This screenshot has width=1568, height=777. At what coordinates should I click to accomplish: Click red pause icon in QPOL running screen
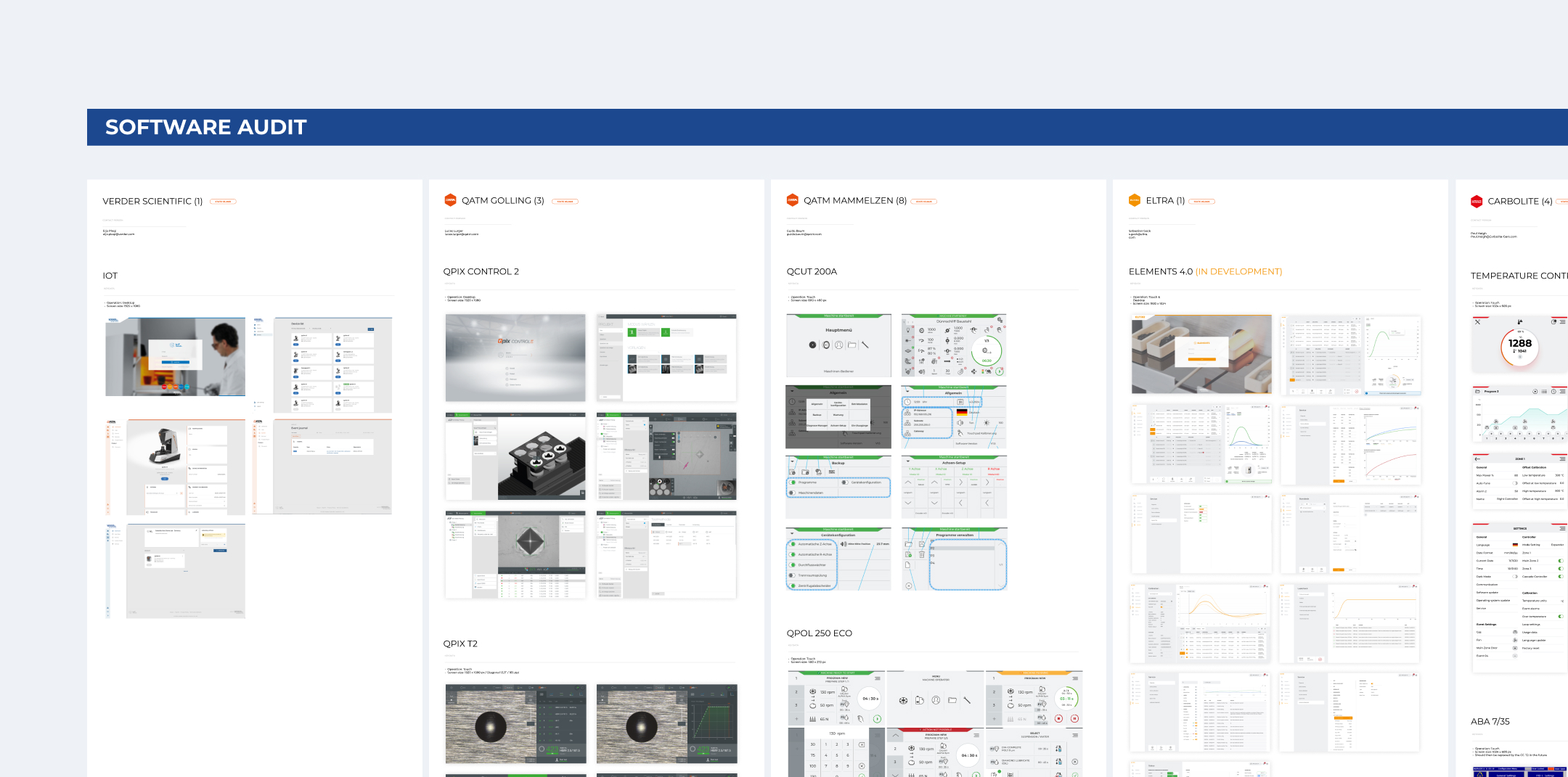pyautogui.click(x=1074, y=718)
